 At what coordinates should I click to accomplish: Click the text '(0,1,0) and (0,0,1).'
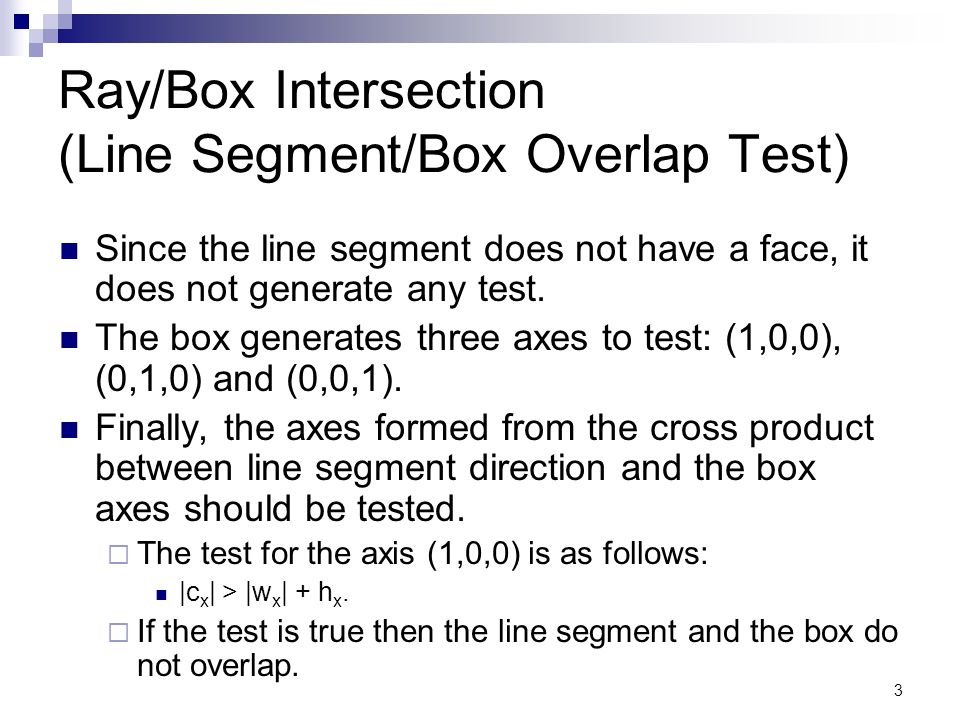[249, 379]
